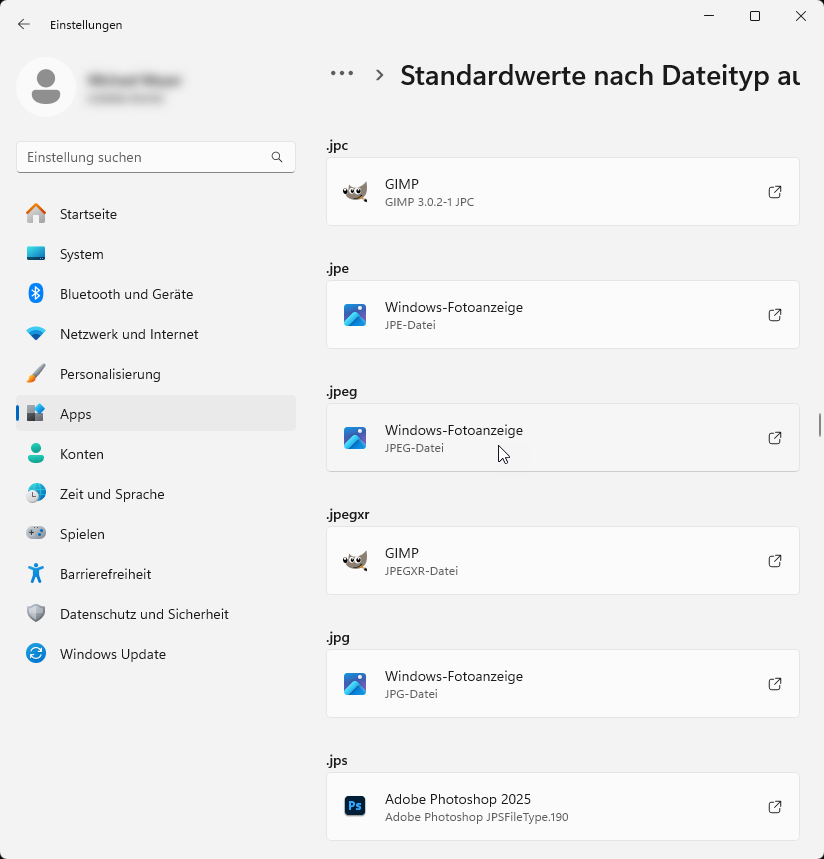Click the gamepad icon for Spielen

(x=36, y=533)
